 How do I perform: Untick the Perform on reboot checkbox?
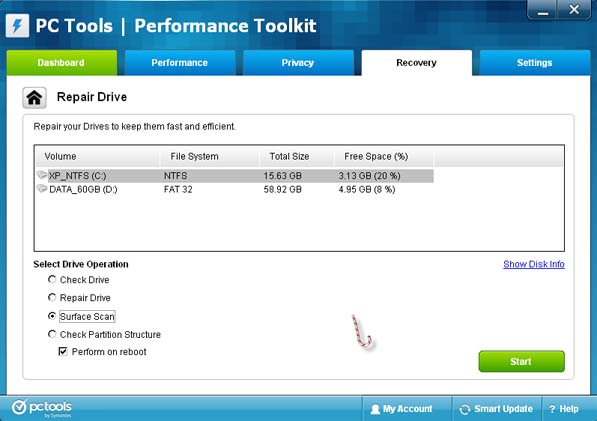coord(63,351)
